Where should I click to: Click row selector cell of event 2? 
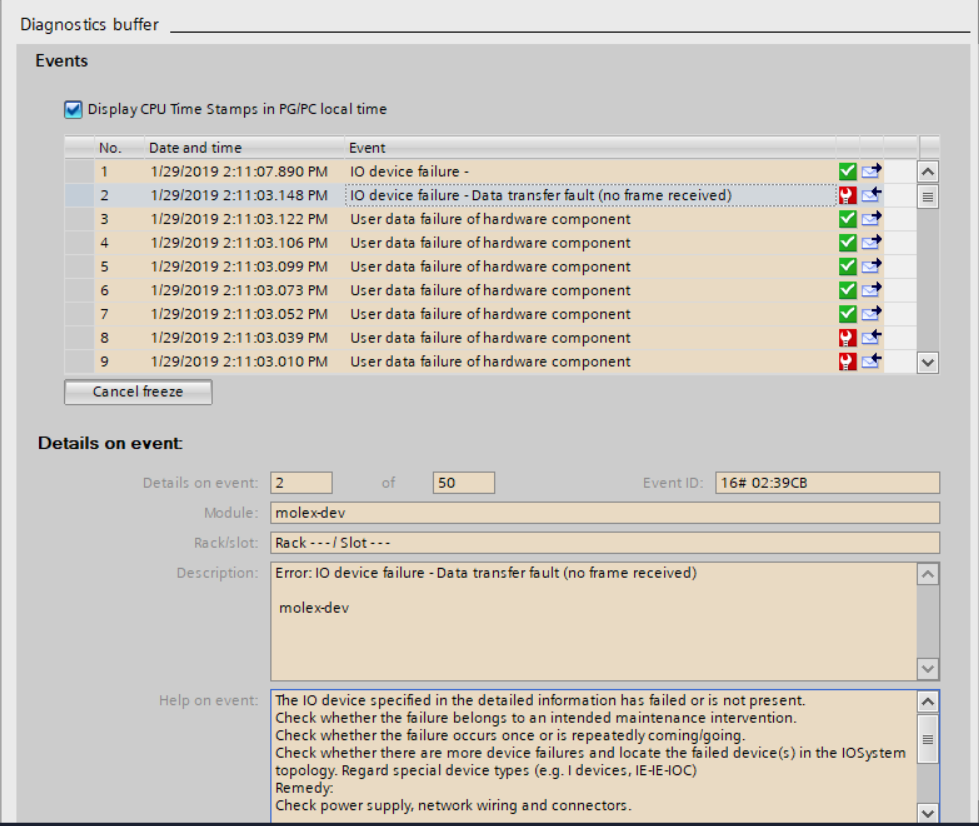point(79,195)
